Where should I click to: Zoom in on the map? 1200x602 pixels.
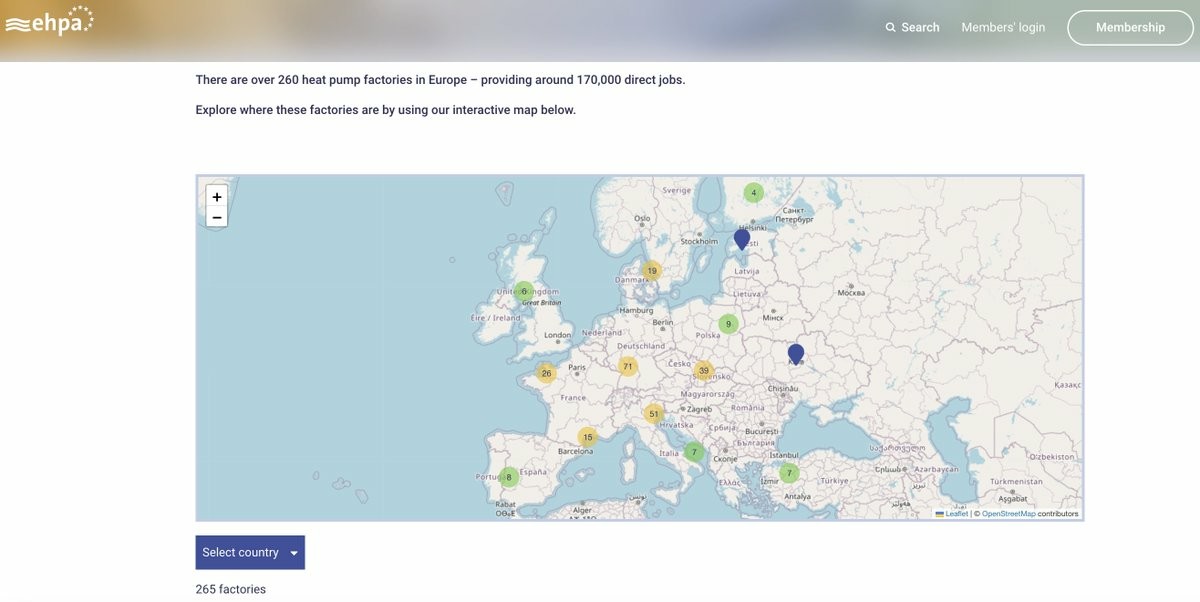pos(217,197)
